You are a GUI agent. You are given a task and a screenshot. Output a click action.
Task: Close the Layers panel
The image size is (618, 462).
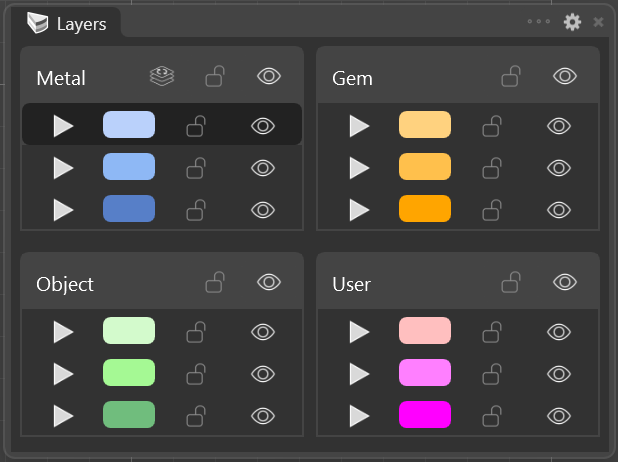[x=598, y=22]
